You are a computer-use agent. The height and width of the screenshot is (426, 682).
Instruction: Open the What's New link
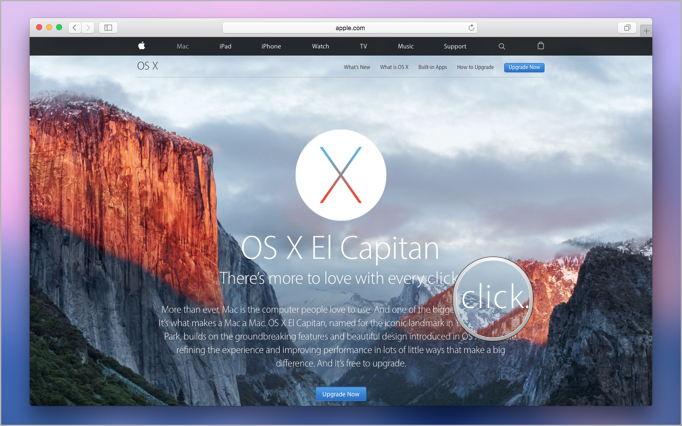tap(357, 67)
